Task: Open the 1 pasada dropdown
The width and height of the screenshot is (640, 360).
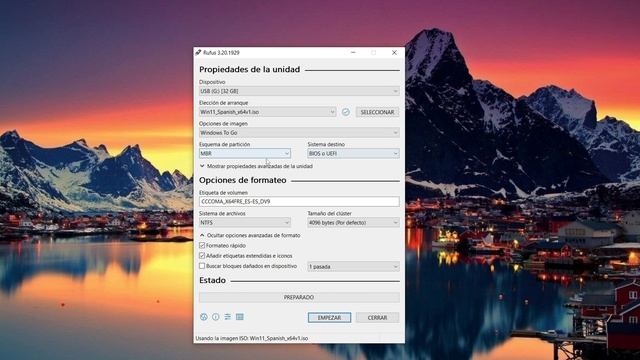Action: point(353,267)
